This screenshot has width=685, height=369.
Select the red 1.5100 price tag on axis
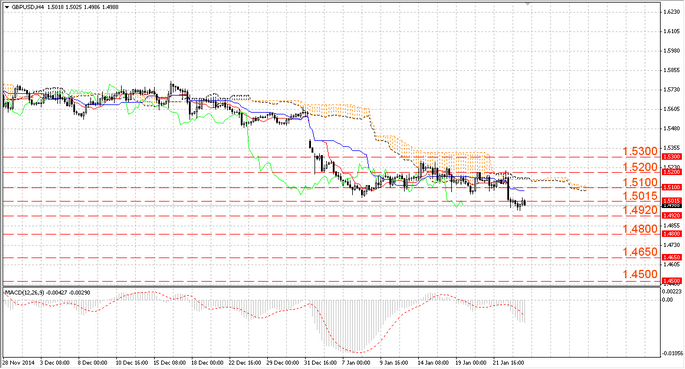point(672,187)
